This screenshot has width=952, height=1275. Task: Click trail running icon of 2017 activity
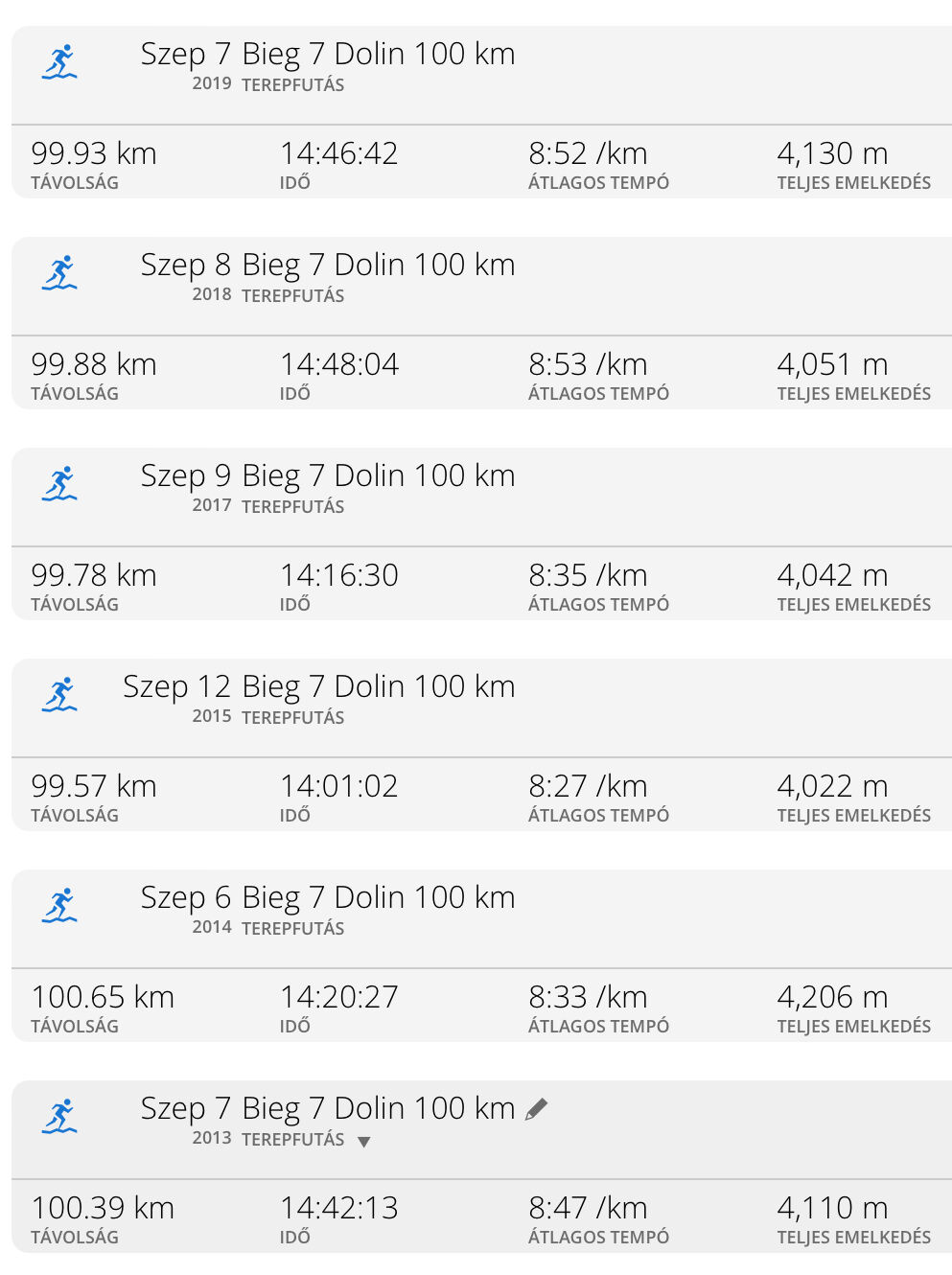point(59,484)
